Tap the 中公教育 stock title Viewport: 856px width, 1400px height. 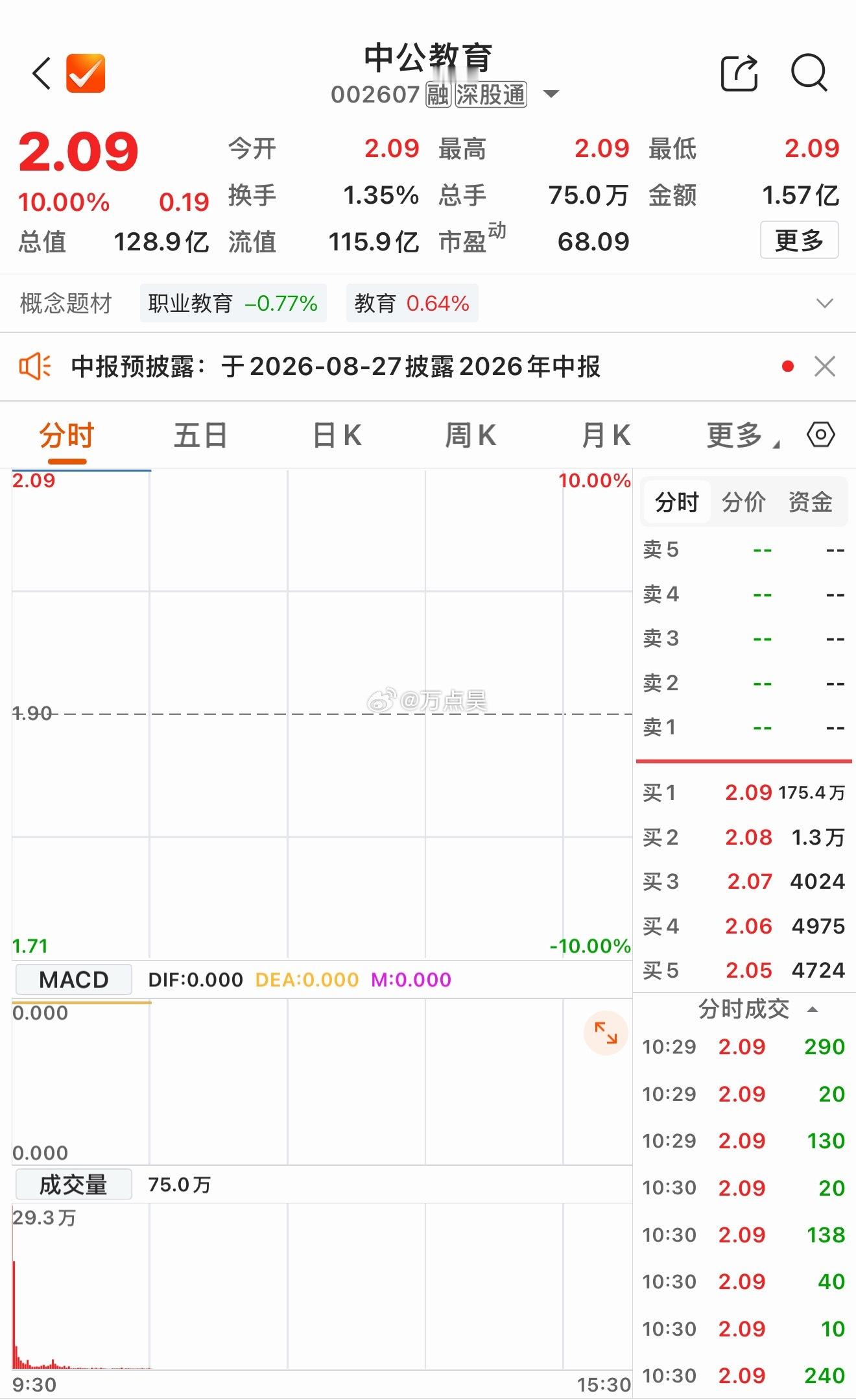click(x=428, y=58)
